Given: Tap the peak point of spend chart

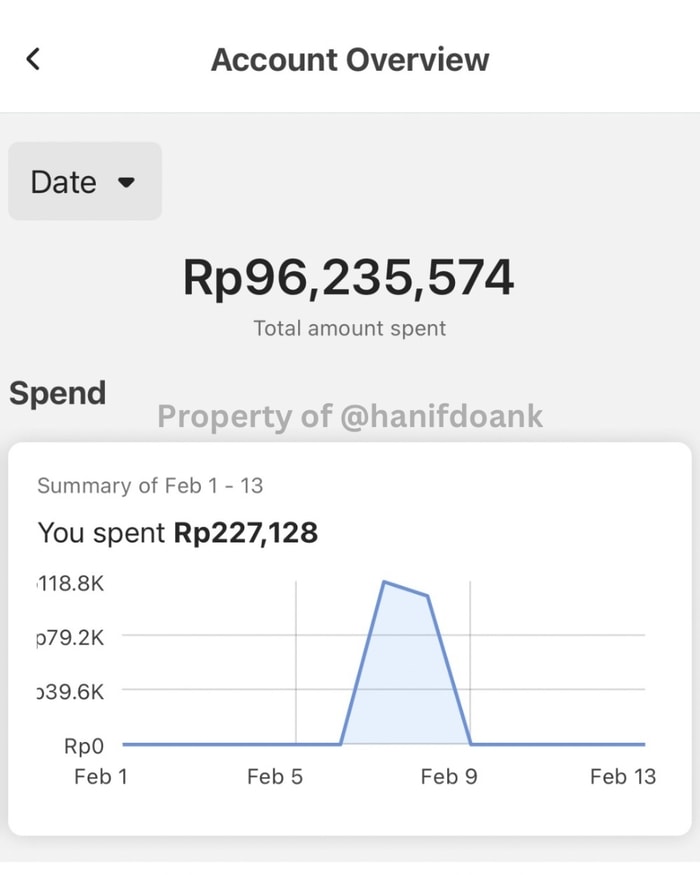Looking at the screenshot, I should point(384,581).
